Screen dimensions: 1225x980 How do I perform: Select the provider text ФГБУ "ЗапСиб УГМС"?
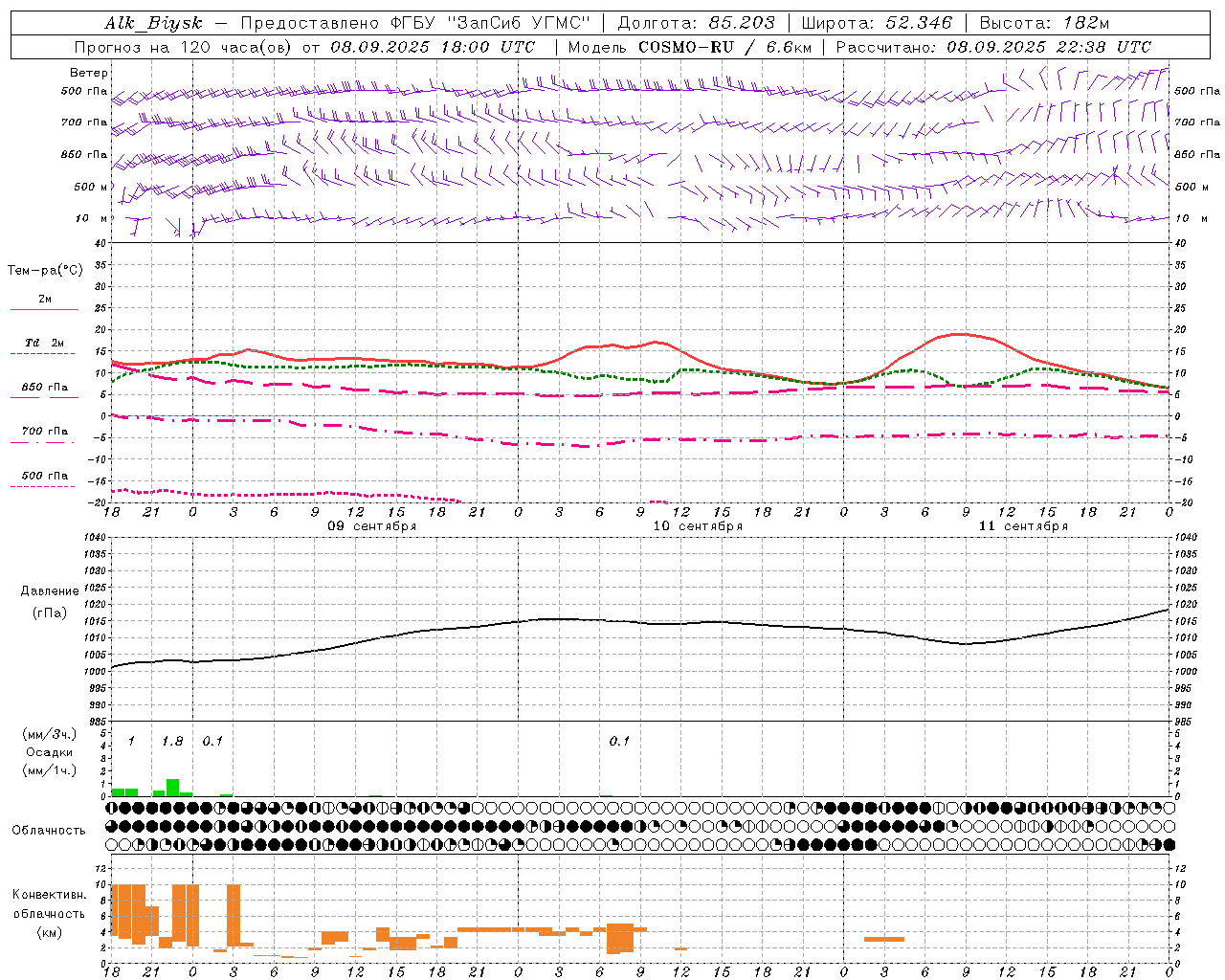pyautogui.click(x=492, y=23)
